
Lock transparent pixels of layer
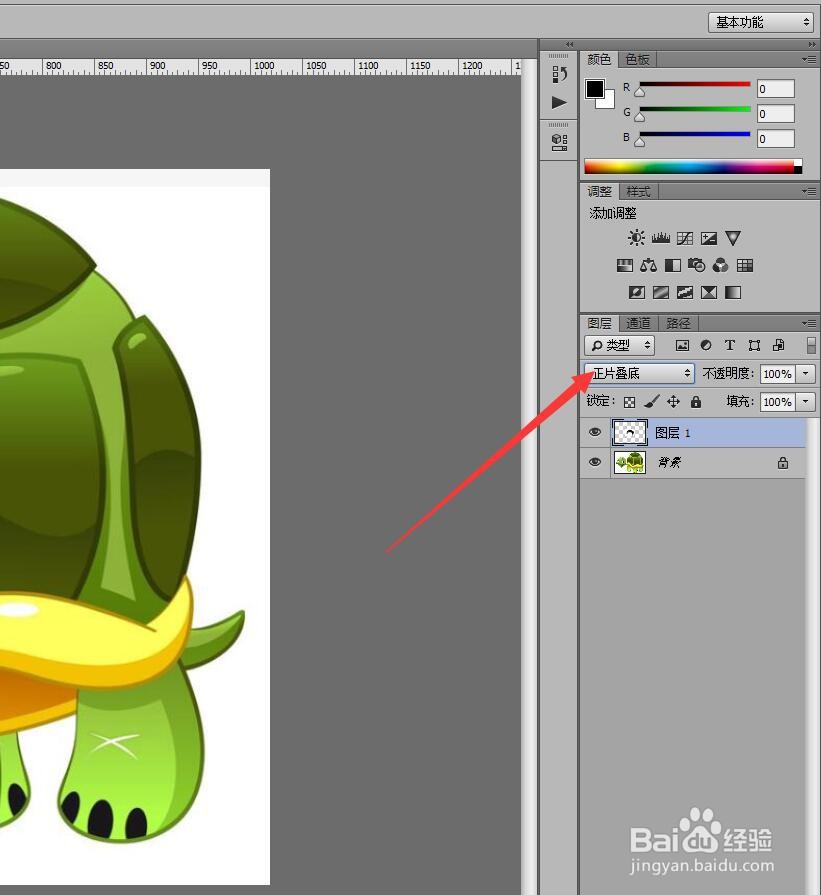pyautogui.click(x=629, y=402)
